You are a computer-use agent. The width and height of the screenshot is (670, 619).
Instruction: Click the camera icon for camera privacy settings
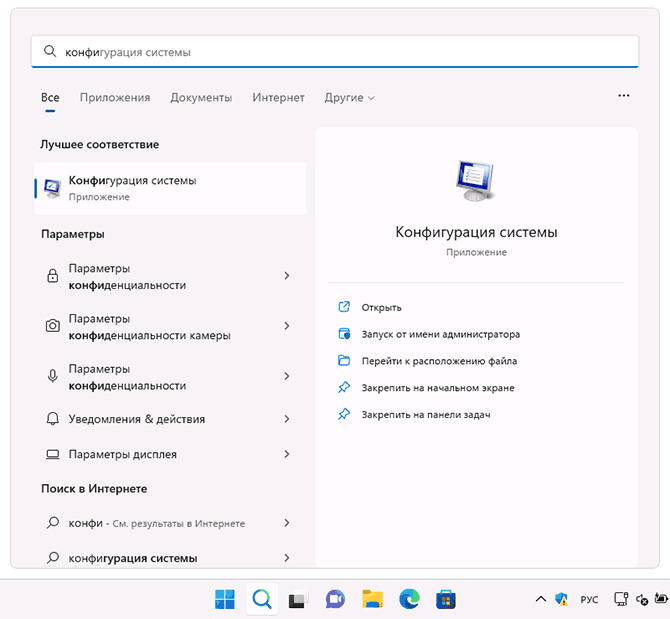pyautogui.click(x=53, y=326)
